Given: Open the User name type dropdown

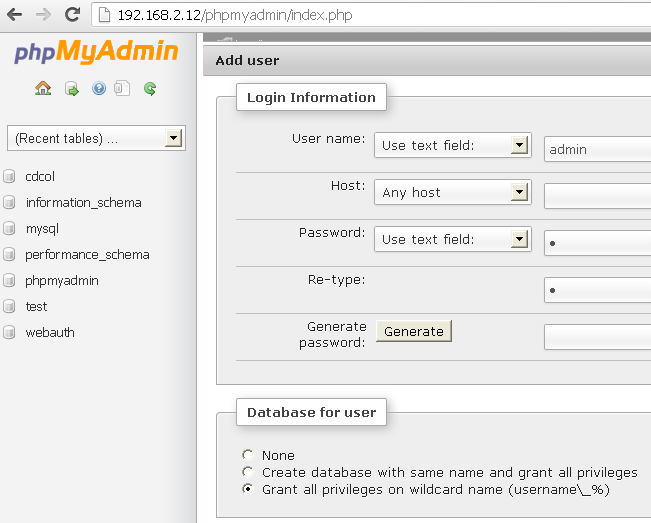Looking at the screenshot, I should click(452, 146).
